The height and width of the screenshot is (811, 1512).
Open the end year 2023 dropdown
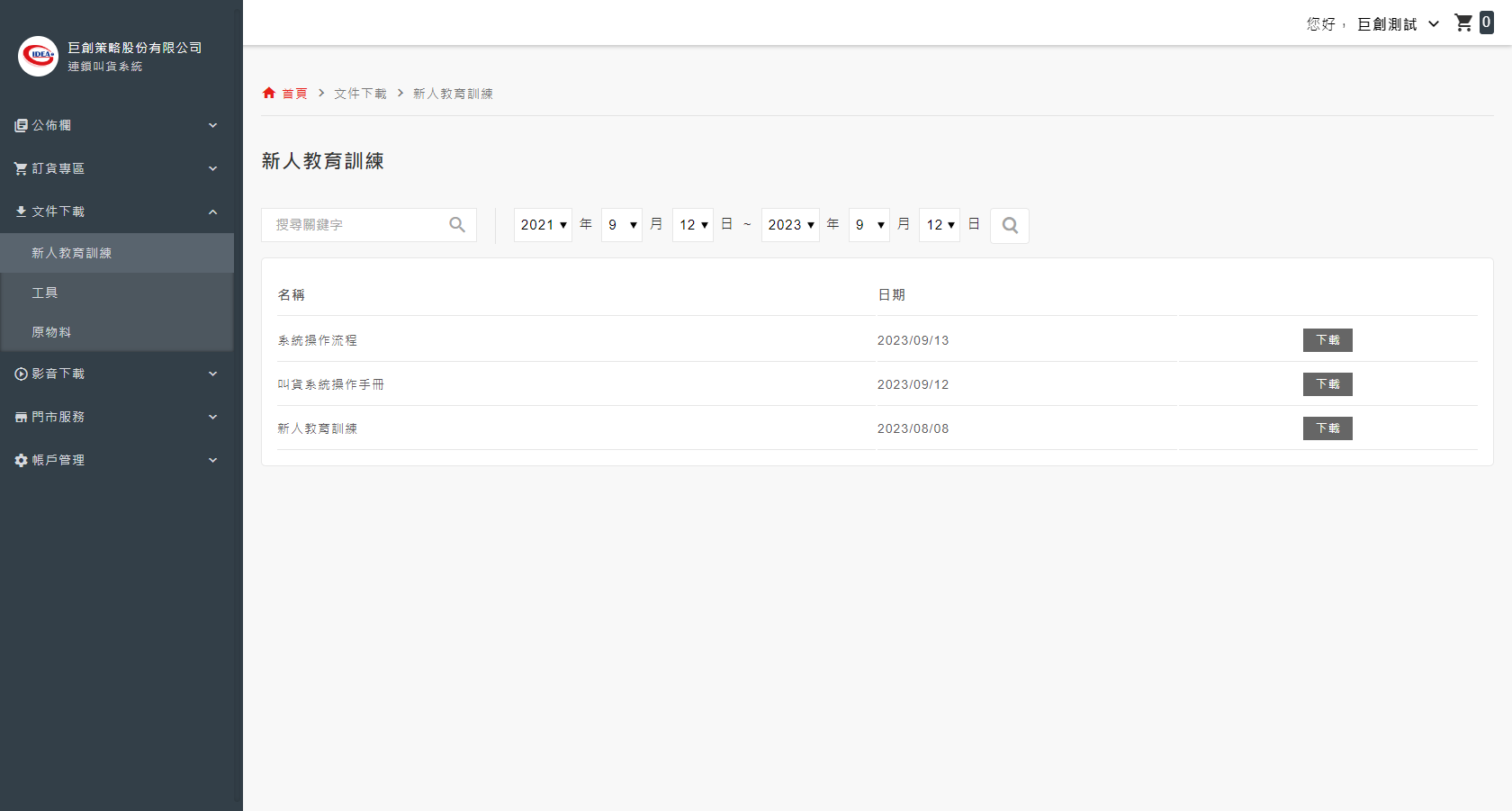coord(790,225)
